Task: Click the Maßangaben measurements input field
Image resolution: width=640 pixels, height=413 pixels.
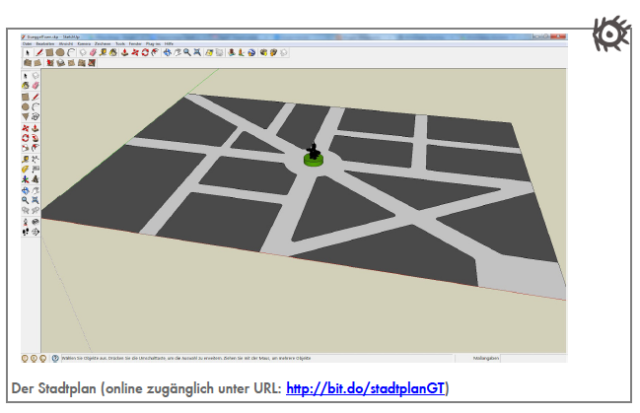Action: point(534,358)
